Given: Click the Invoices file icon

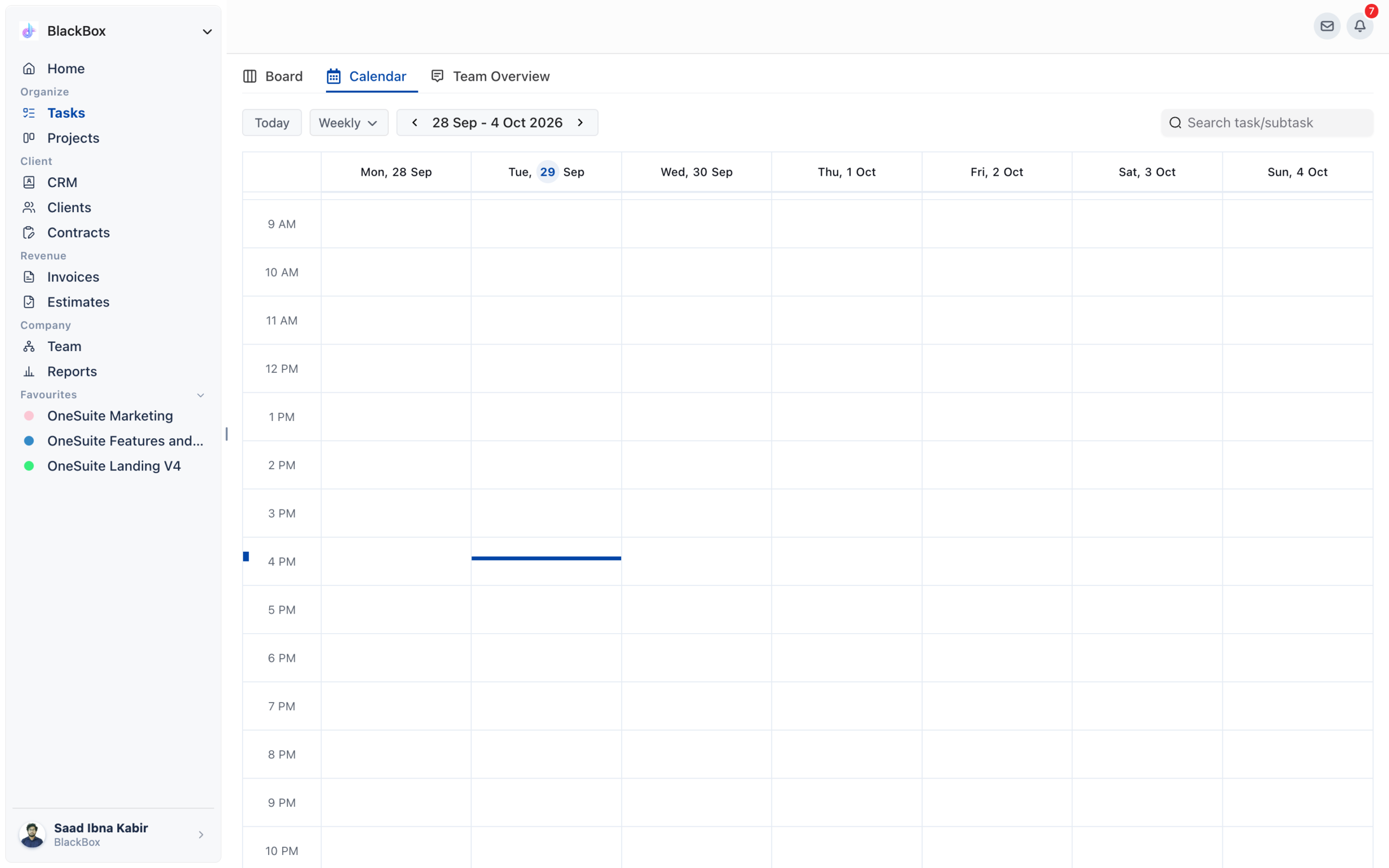Looking at the screenshot, I should (x=29, y=277).
